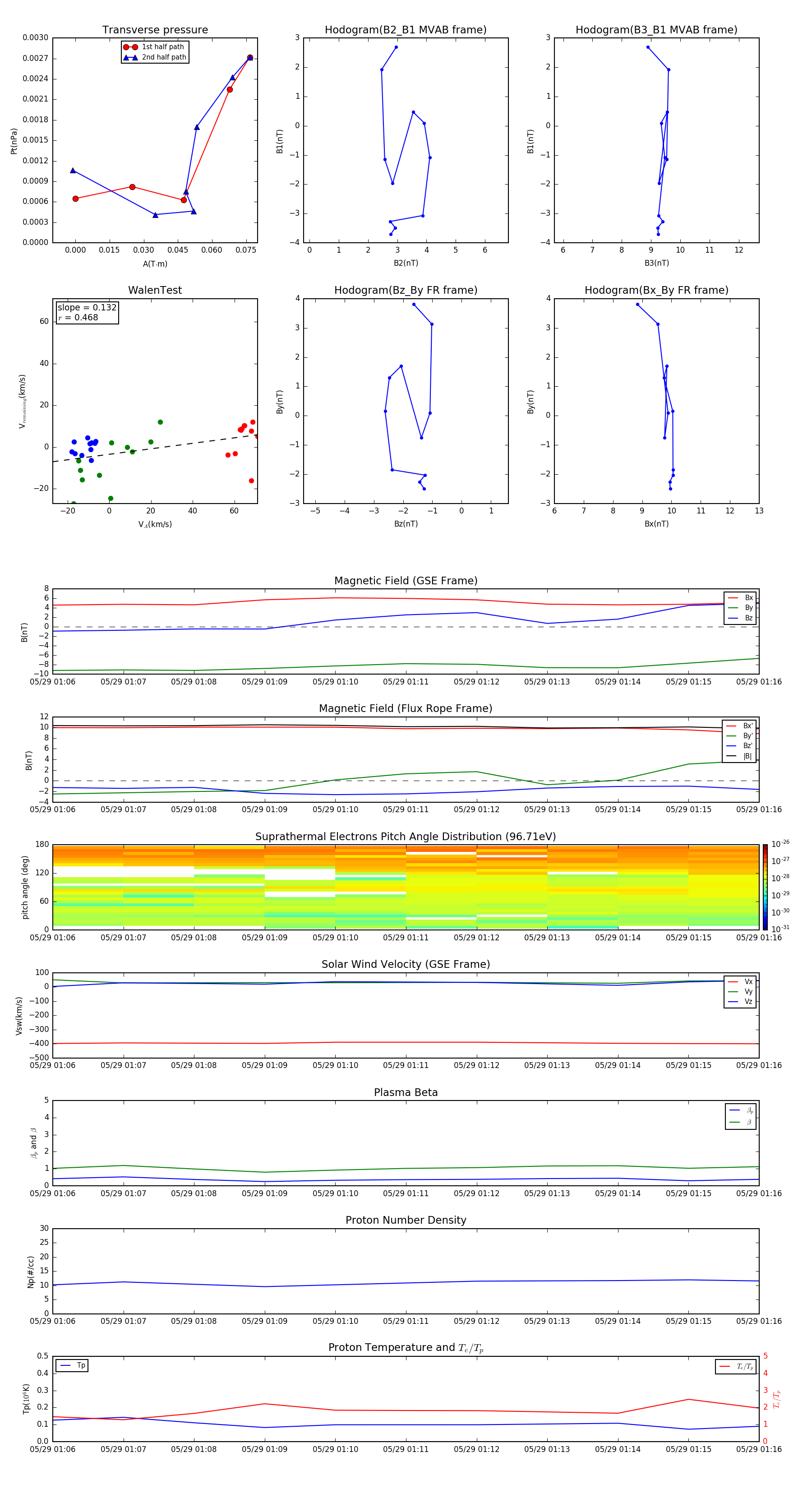812x1489 pixels.
Task: Click the "Transverse pressure" plot title
Action: (155, 30)
